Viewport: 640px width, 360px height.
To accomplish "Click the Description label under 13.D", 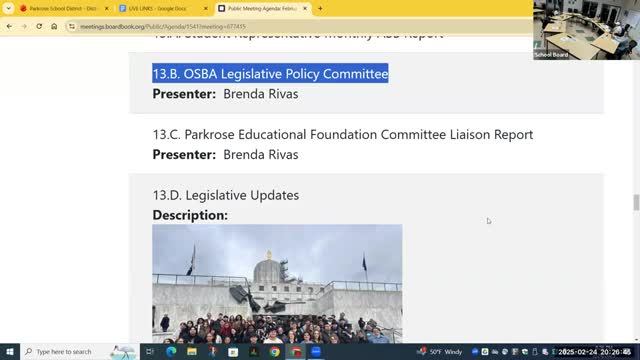I will click(x=190, y=215).
